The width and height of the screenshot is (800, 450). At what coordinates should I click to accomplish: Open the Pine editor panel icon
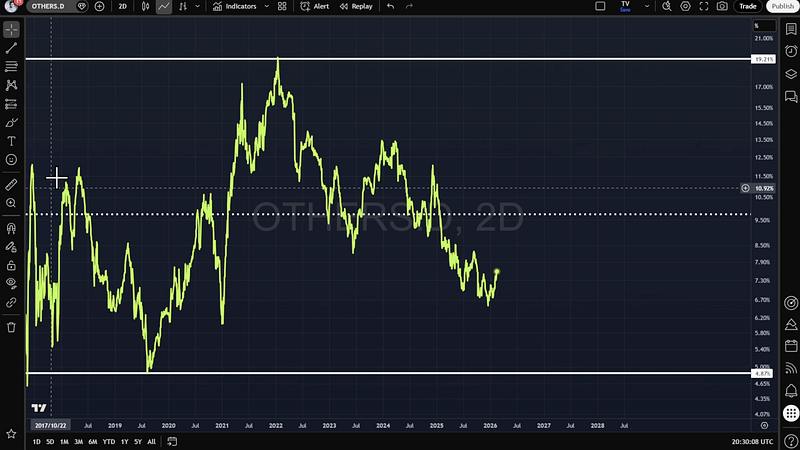[791, 324]
